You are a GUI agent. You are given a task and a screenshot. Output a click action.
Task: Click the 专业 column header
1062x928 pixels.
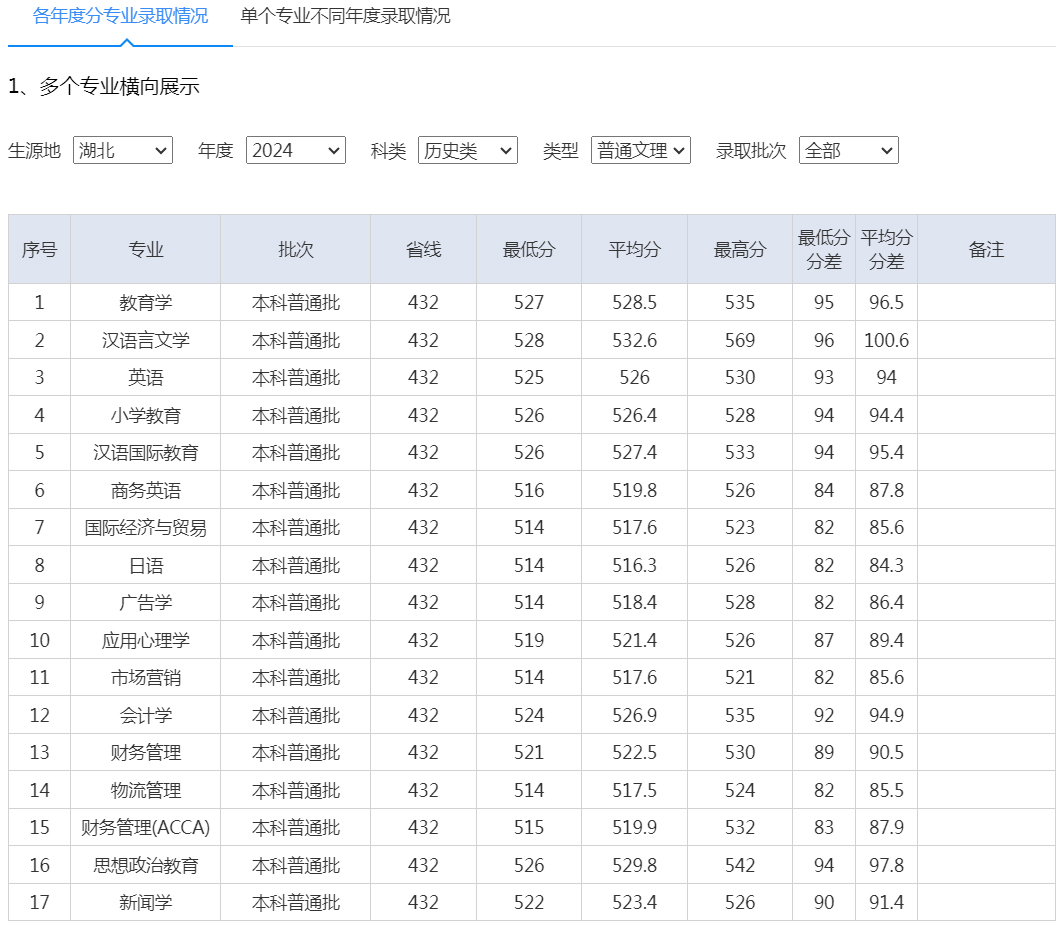click(146, 249)
